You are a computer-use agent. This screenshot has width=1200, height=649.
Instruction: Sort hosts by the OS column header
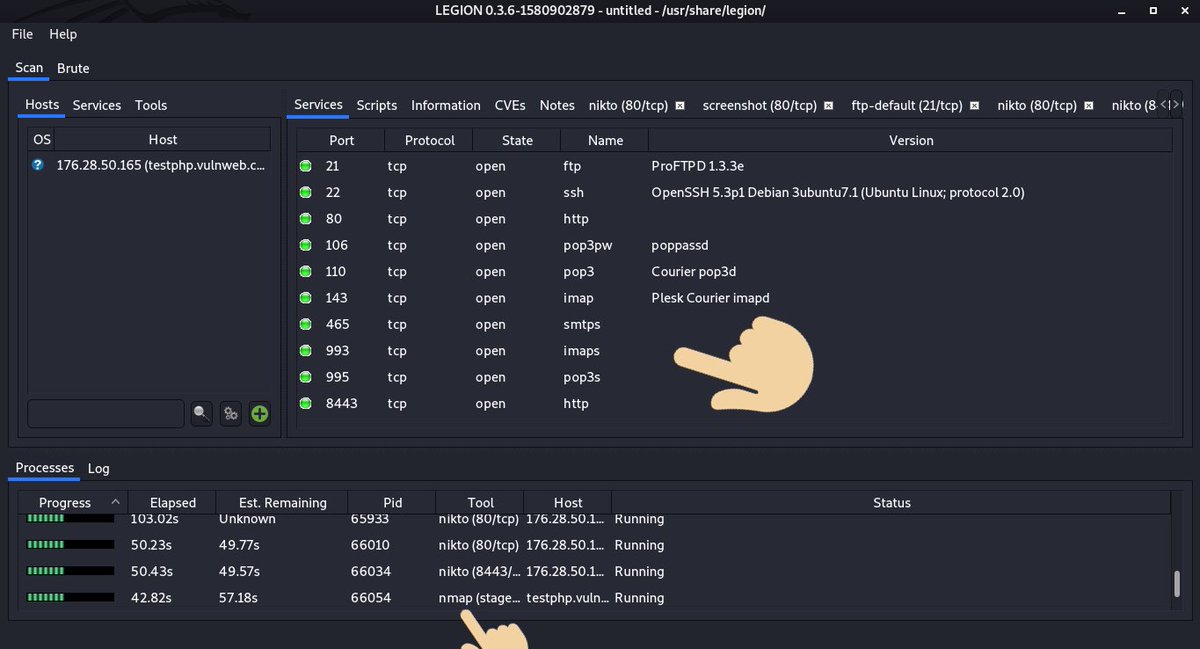coord(41,140)
